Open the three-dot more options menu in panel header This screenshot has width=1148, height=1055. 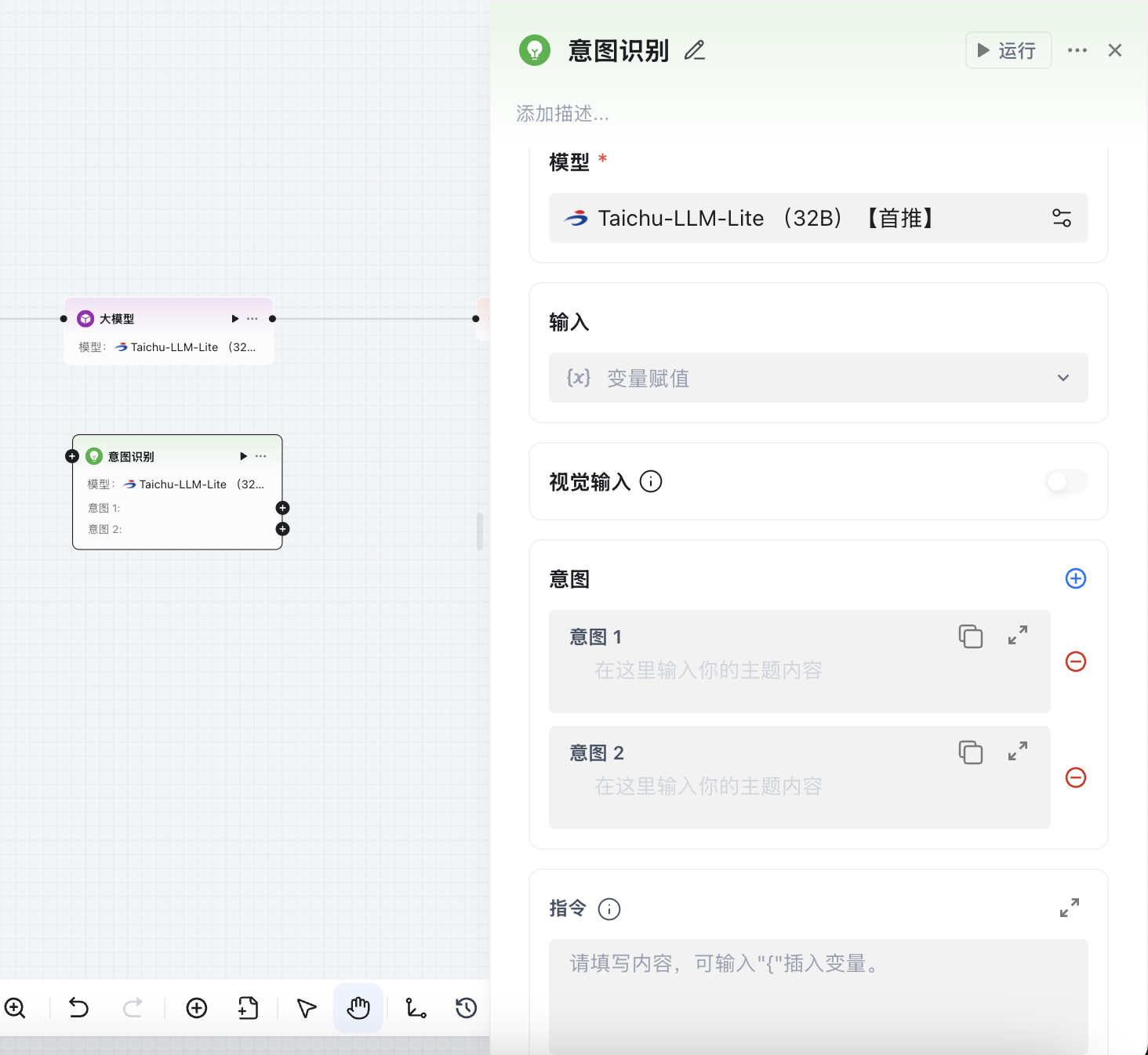pos(1077,51)
